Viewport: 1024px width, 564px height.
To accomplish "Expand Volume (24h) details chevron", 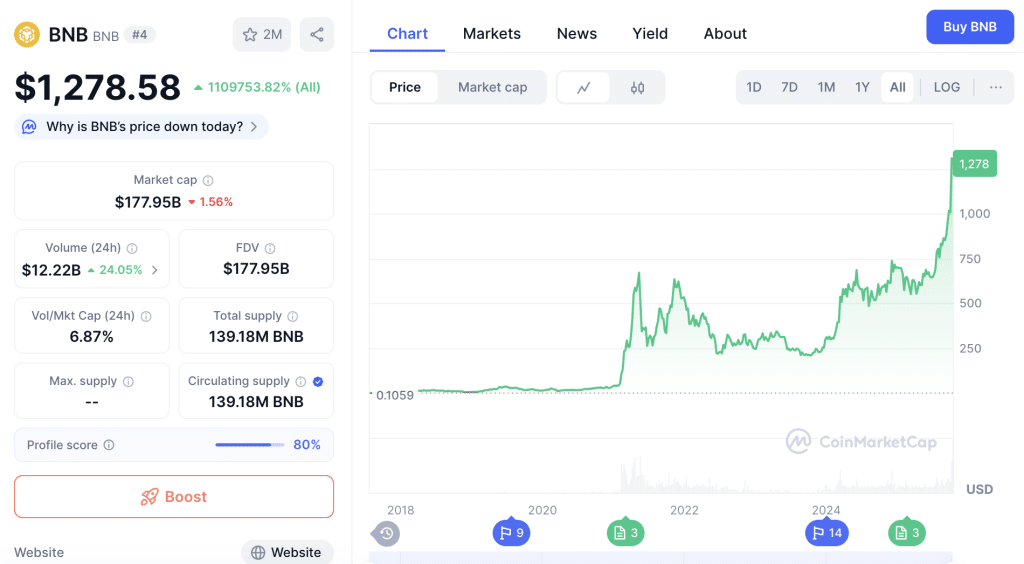I will tap(155, 270).
